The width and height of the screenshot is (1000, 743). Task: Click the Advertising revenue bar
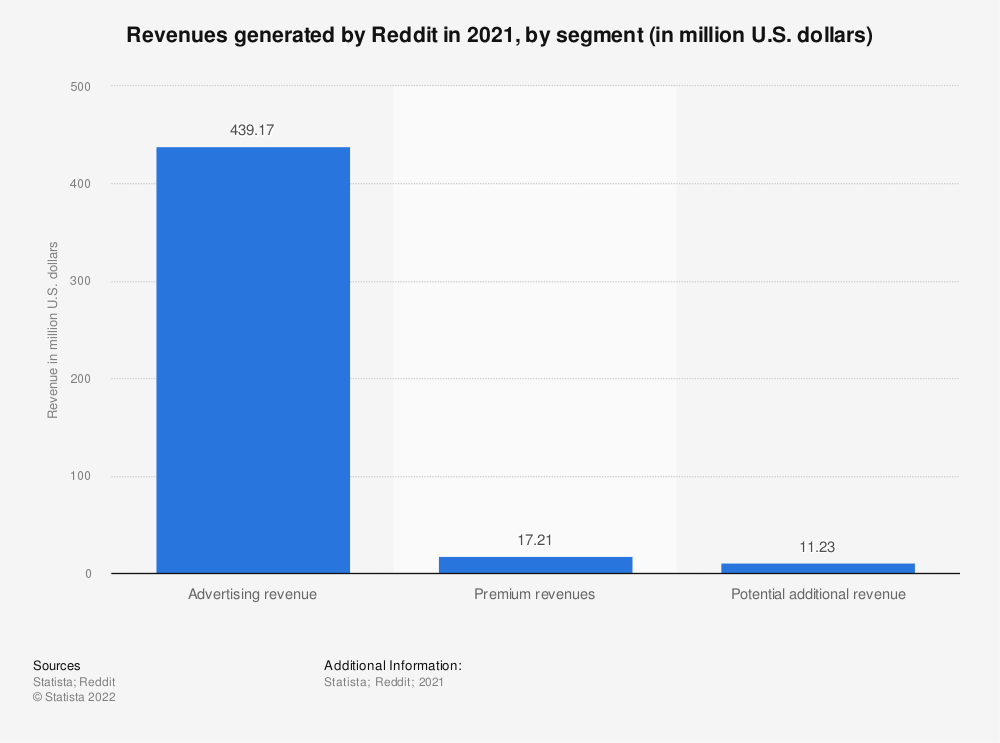click(253, 360)
